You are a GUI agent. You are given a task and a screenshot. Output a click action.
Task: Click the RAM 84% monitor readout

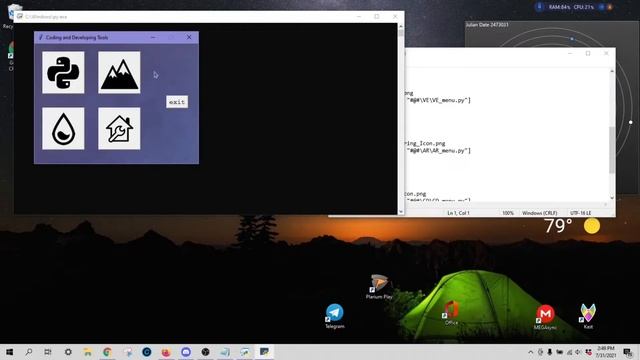pyautogui.click(x=559, y=7)
